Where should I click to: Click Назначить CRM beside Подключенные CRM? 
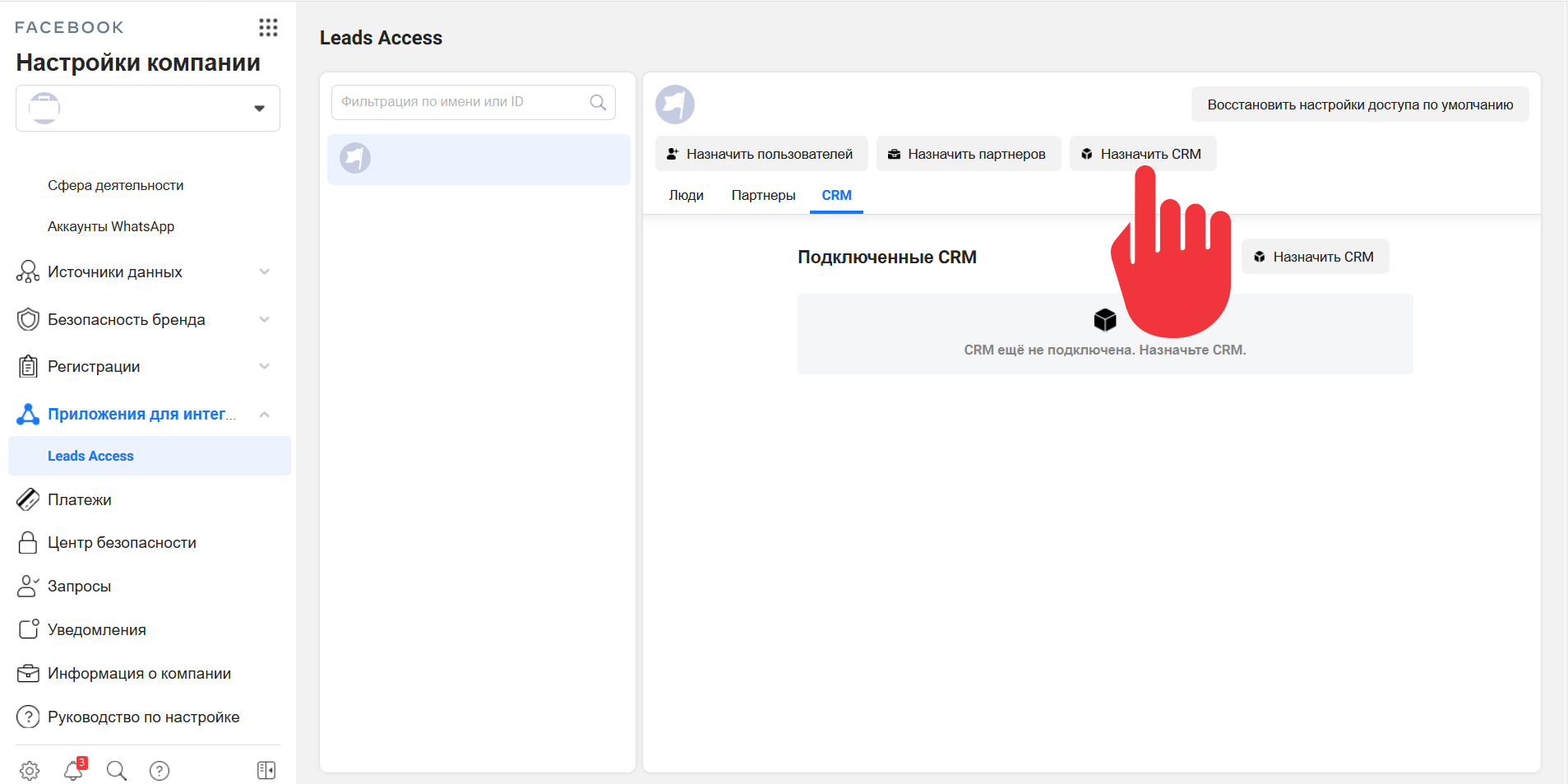(x=1316, y=257)
